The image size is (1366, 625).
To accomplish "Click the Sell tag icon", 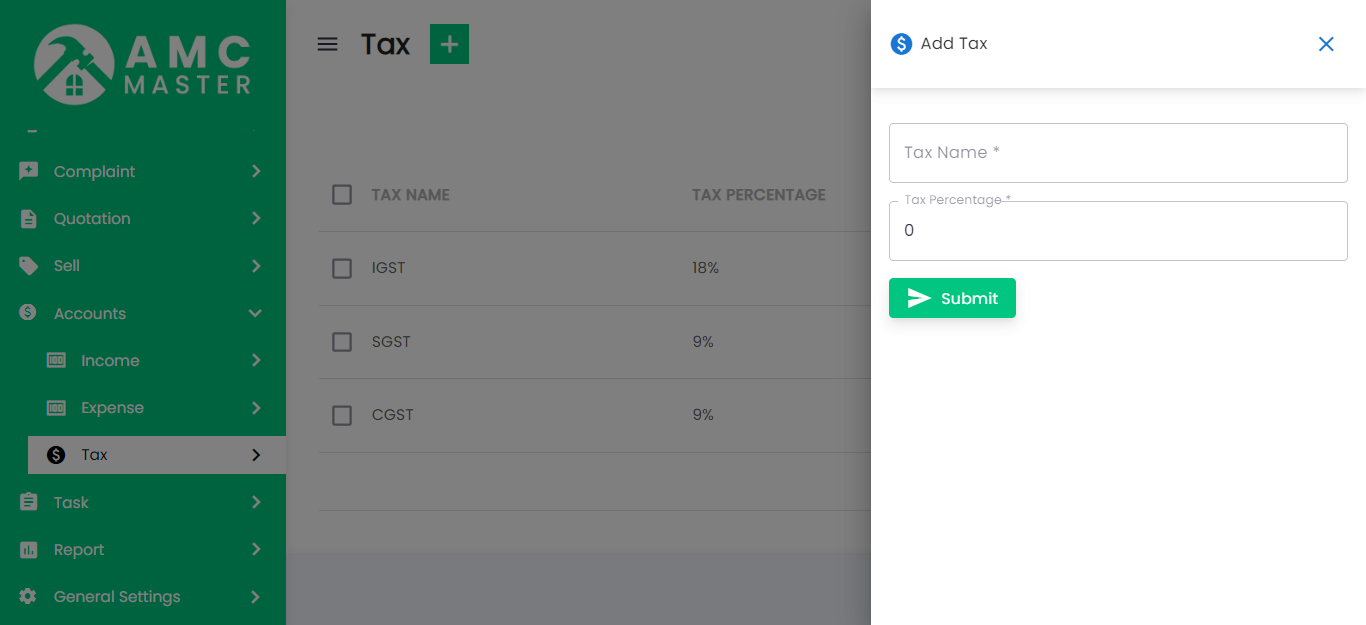I will pos(29,265).
